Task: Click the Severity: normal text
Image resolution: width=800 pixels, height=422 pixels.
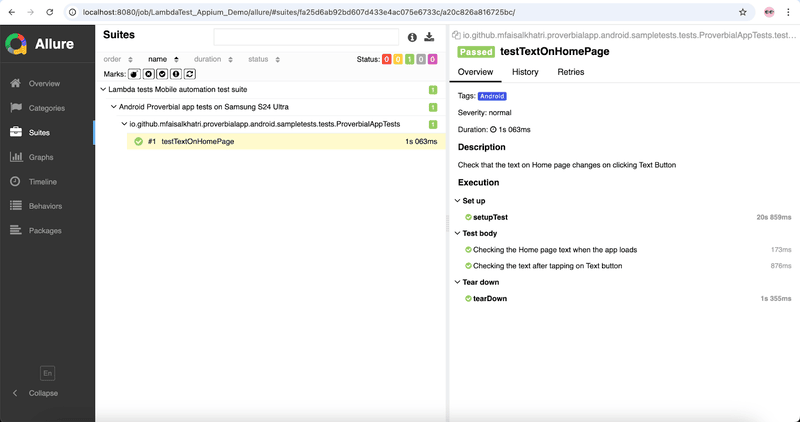Action: click(x=485, y=113)
